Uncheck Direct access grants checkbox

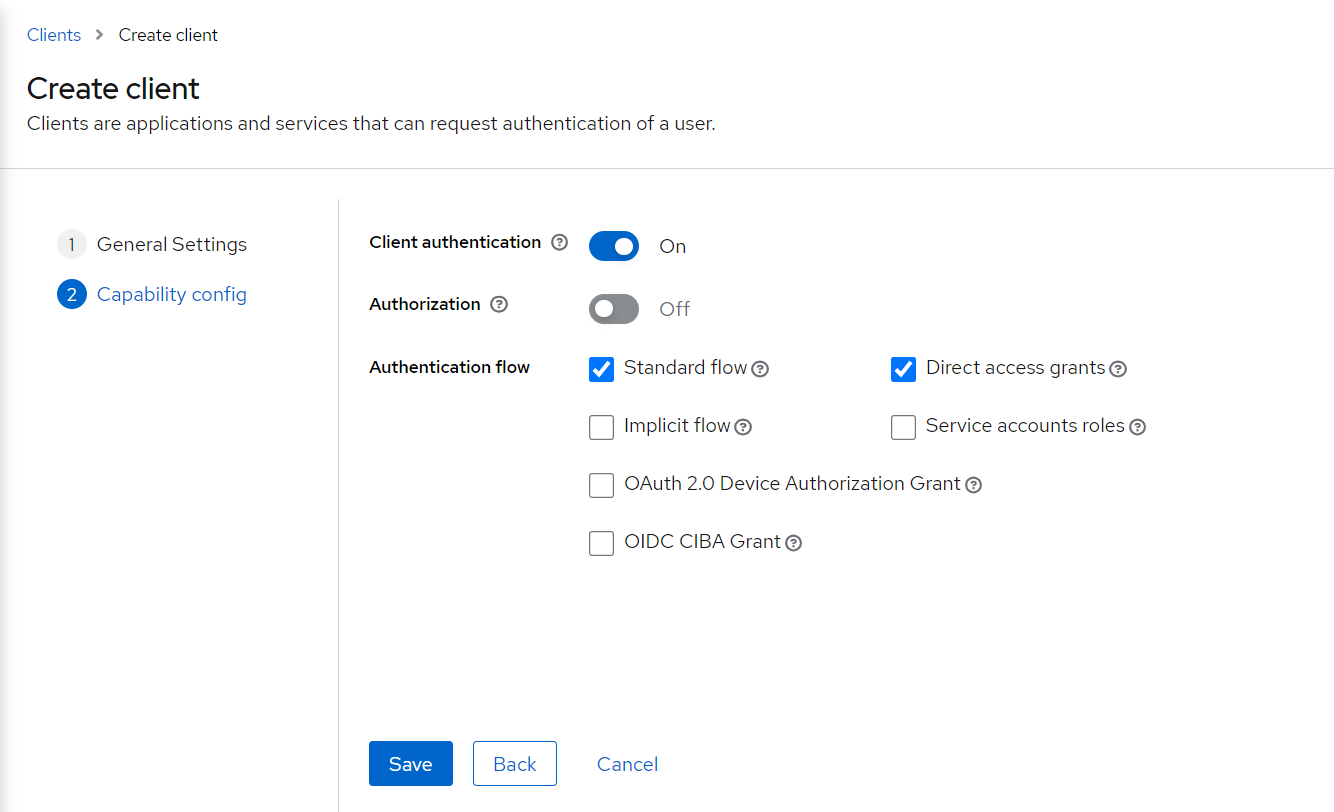pos(903,369)
